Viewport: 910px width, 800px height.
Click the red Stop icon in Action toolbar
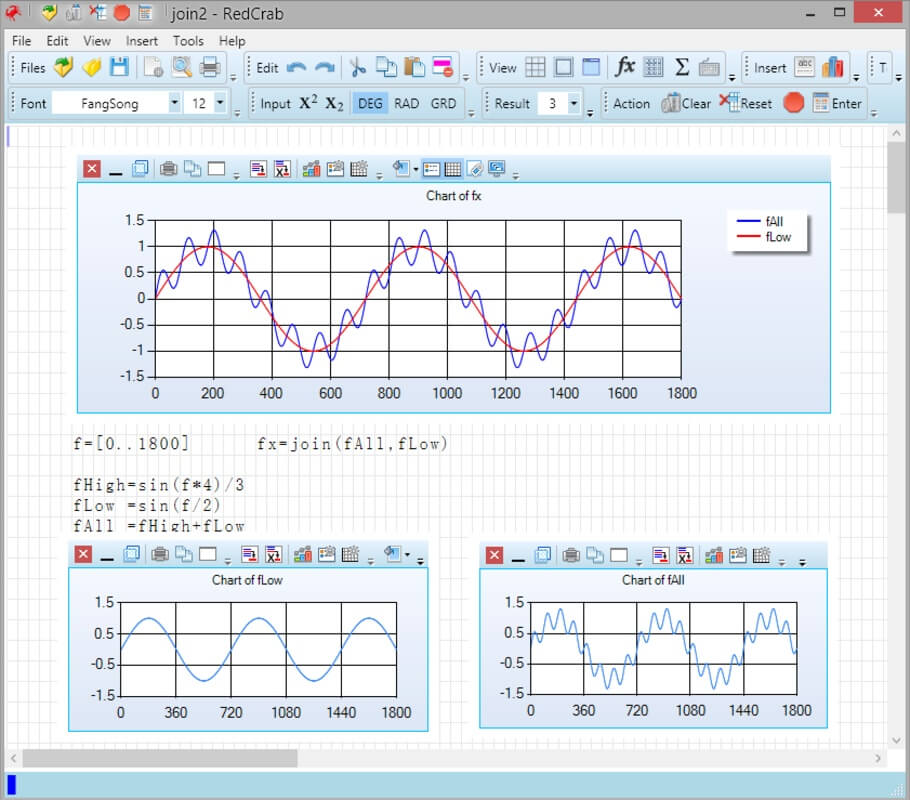[x=793, y=103]
